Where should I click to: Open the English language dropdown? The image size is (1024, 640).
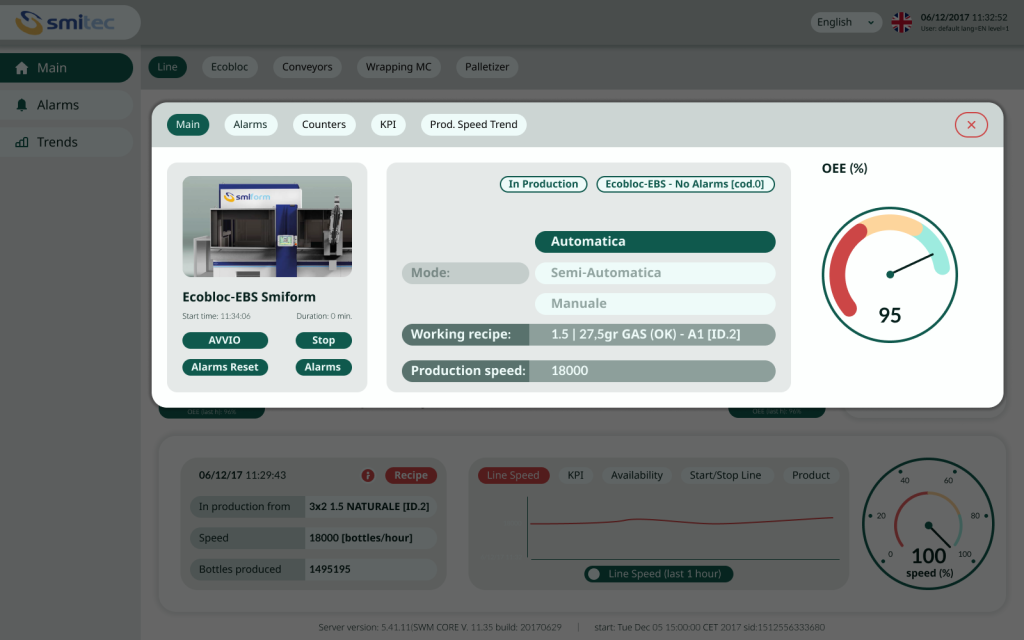point(845,22)
